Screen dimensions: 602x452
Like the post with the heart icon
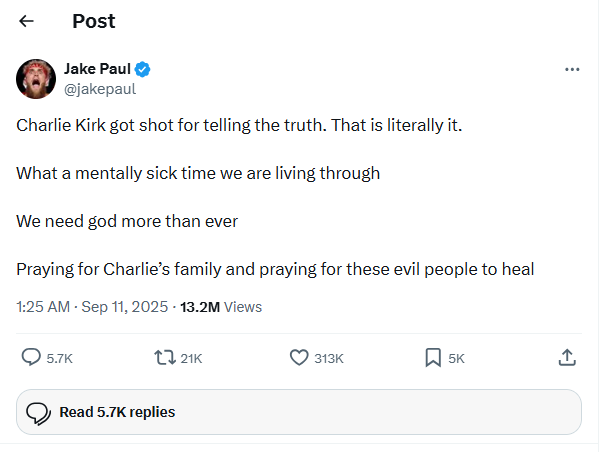tap(298, 357)
